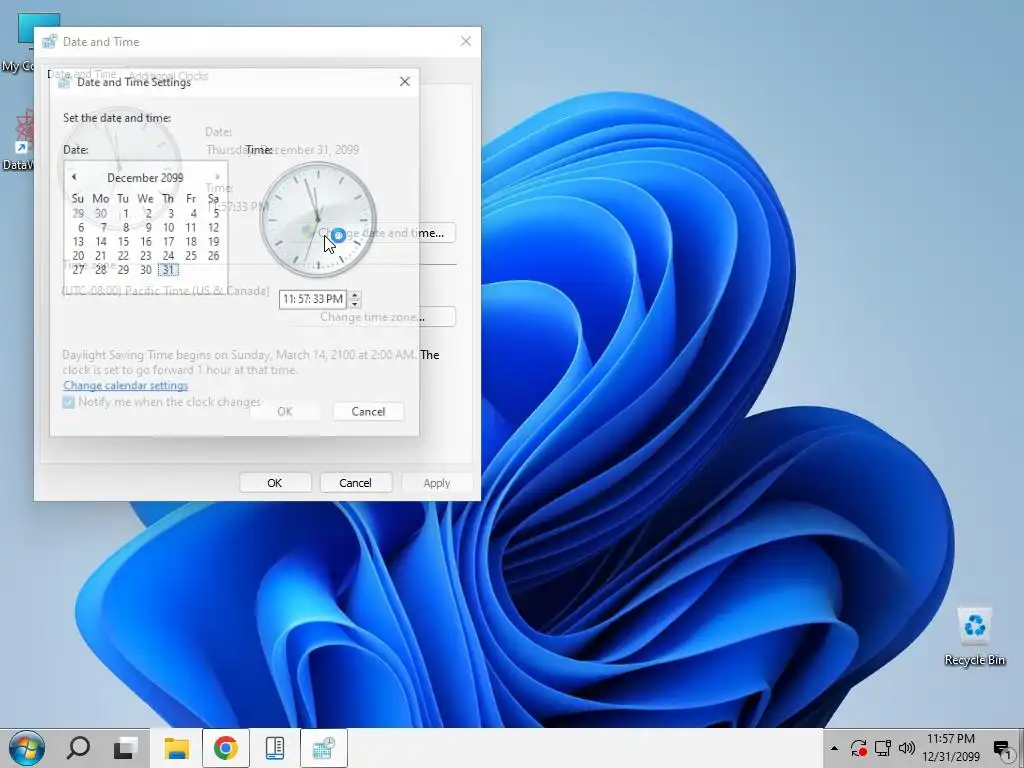
Task: Click Apply in the Date and Time window
Action: [x=436, y=483]
